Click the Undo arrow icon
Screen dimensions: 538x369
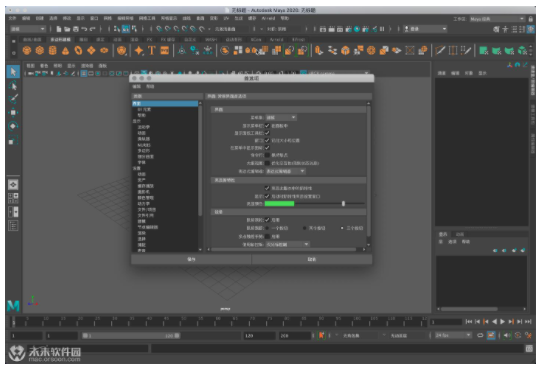84,29
